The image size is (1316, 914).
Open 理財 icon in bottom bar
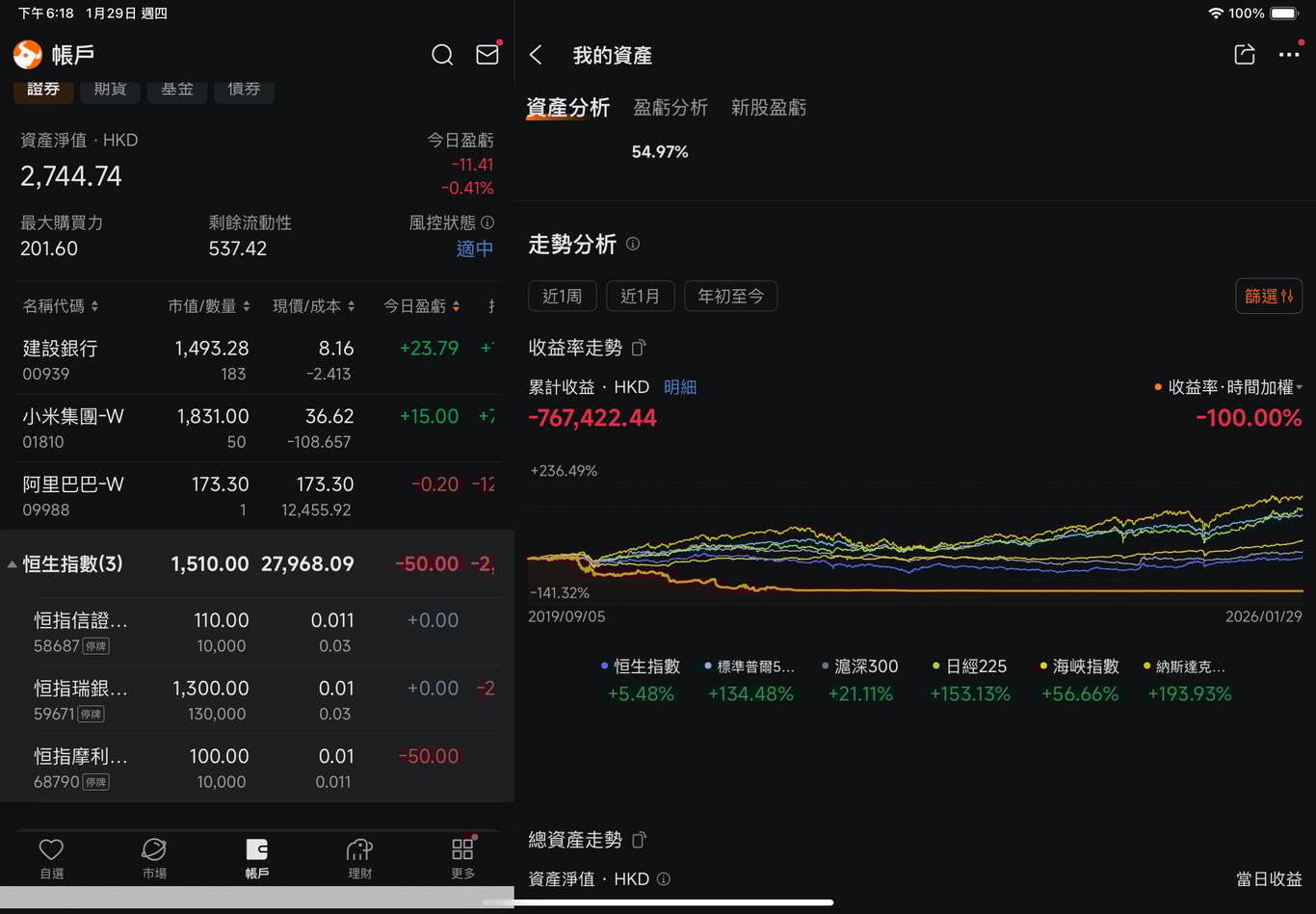(360, 858)
